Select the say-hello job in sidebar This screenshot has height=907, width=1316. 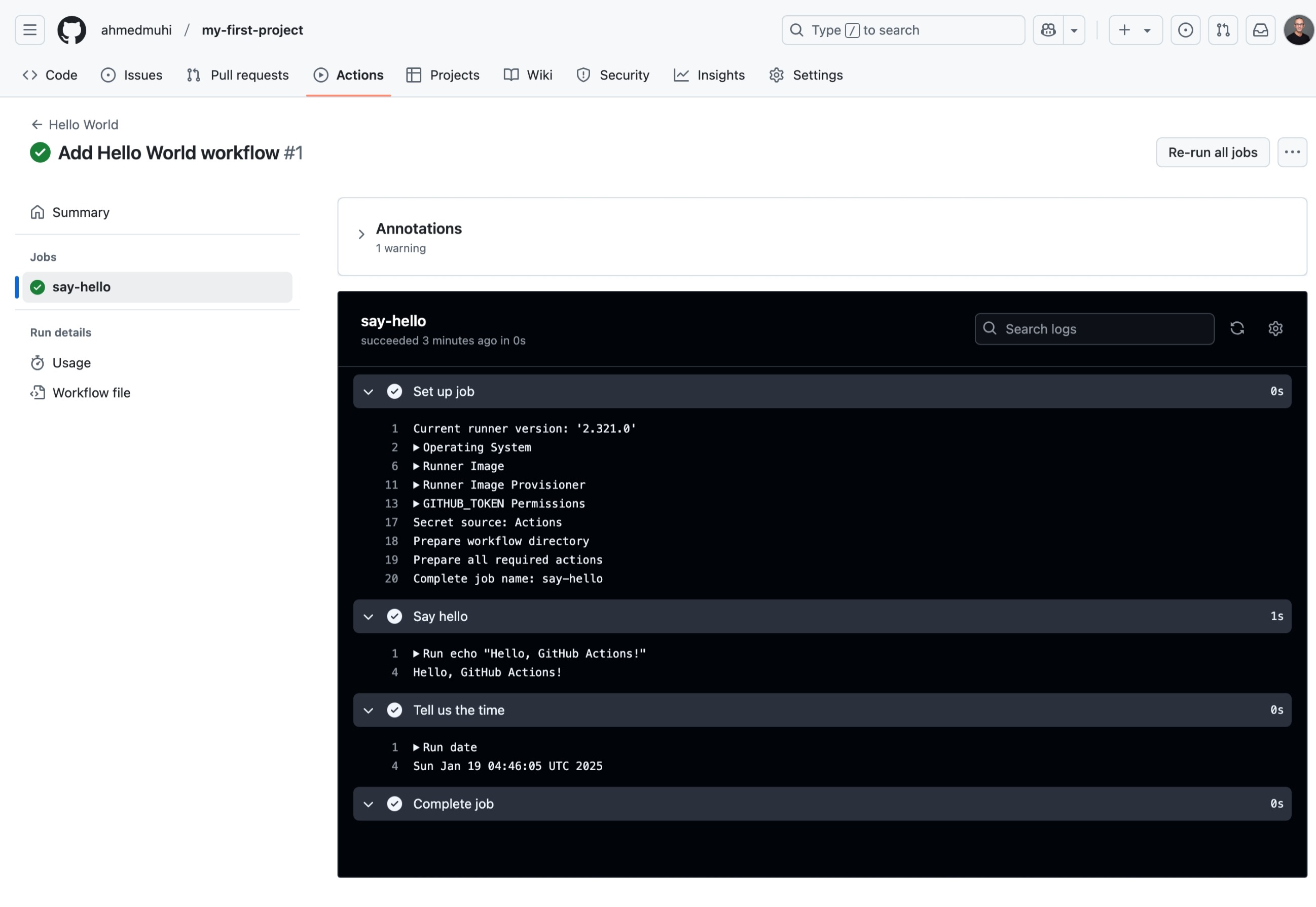tap(158, 287)
